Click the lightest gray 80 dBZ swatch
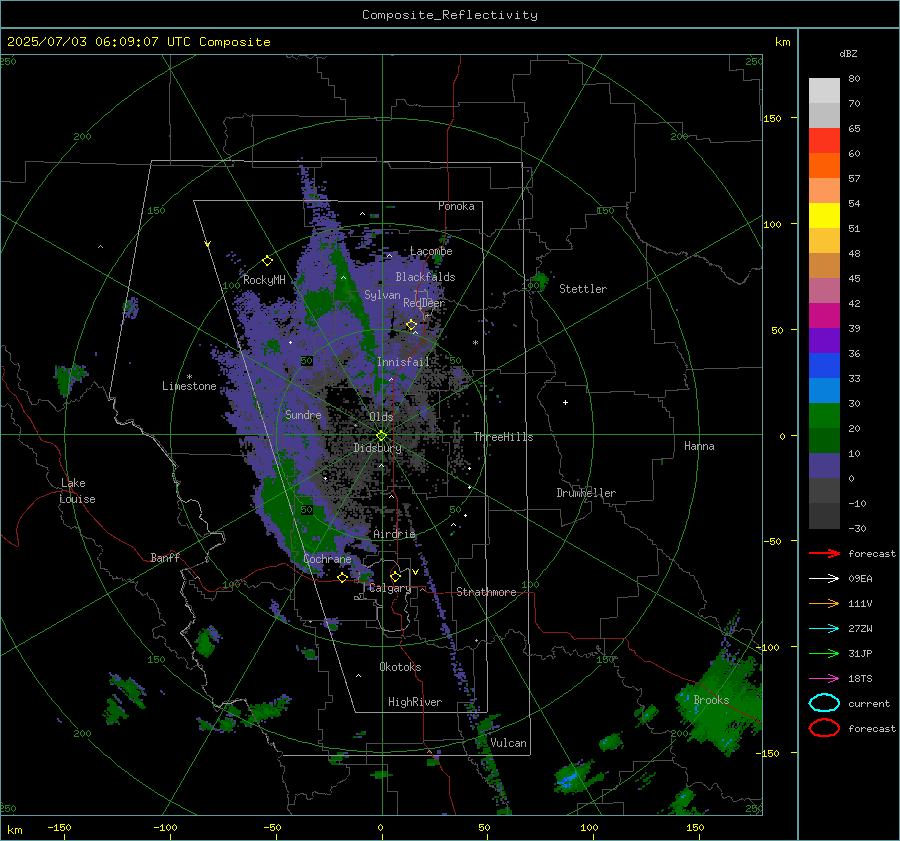 click(x=824, y=90)
